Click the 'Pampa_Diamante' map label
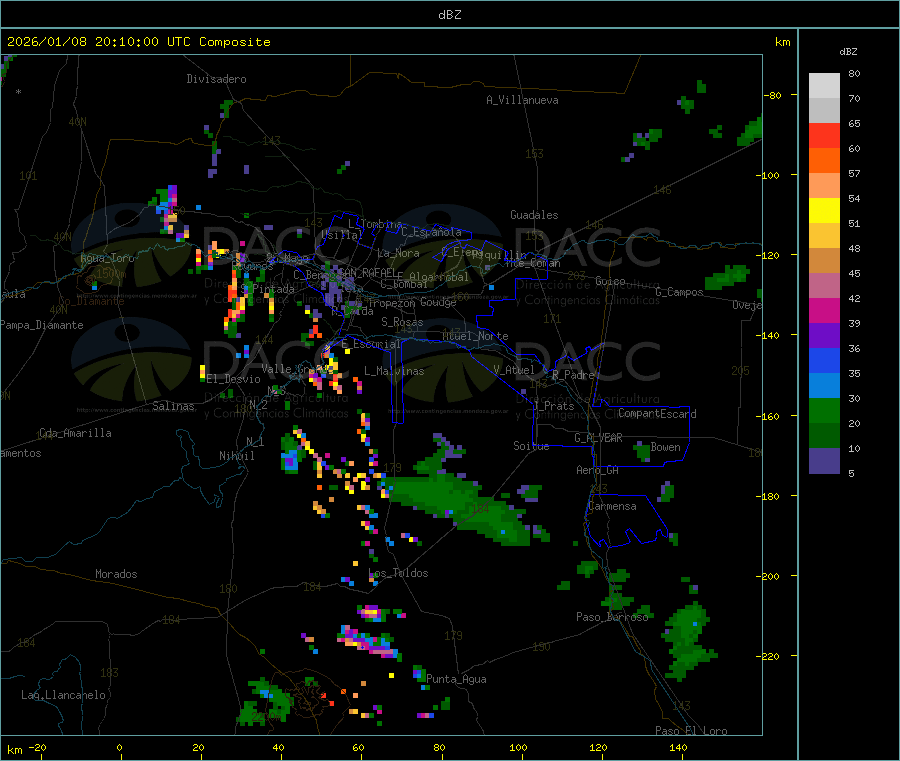Screen dimensions: 900x761 coord(42,325)
